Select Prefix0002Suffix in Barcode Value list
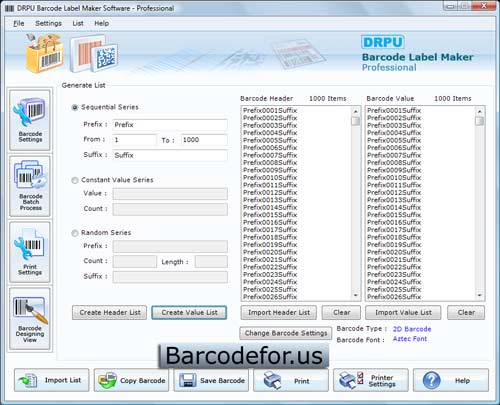 [x=394, y=118]
